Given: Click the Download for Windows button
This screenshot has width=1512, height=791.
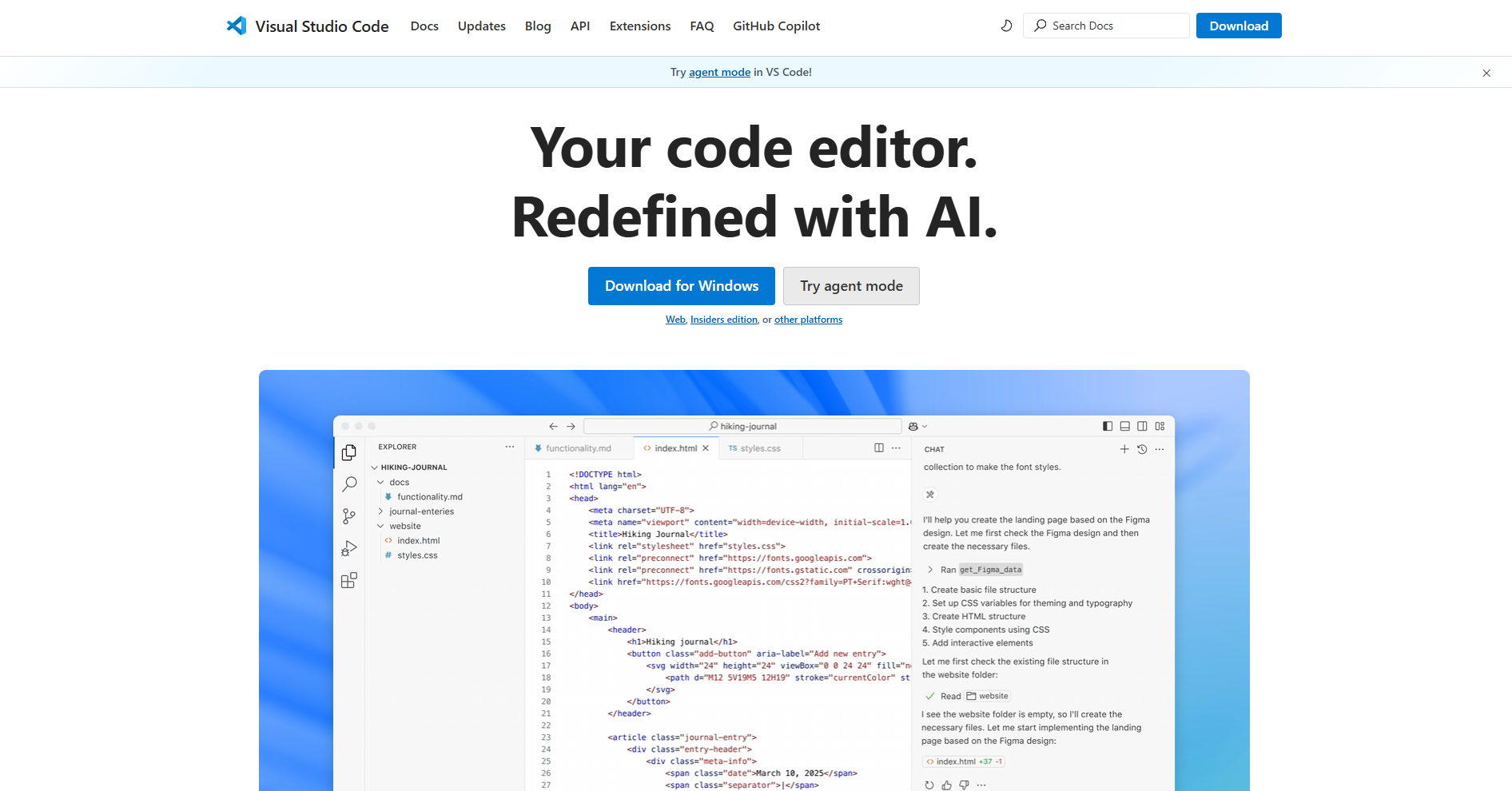Looking at the screenshot, I should (682, 286).
